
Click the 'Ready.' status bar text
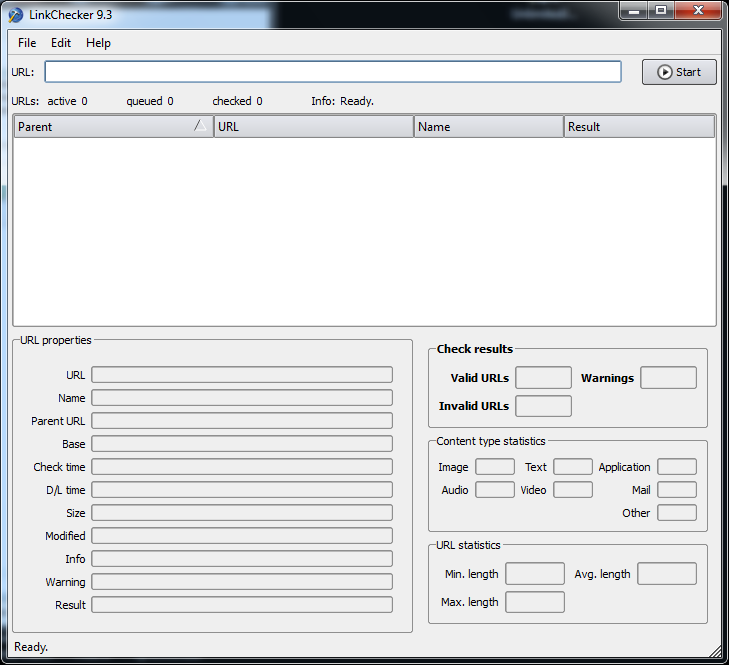point(31,647)
